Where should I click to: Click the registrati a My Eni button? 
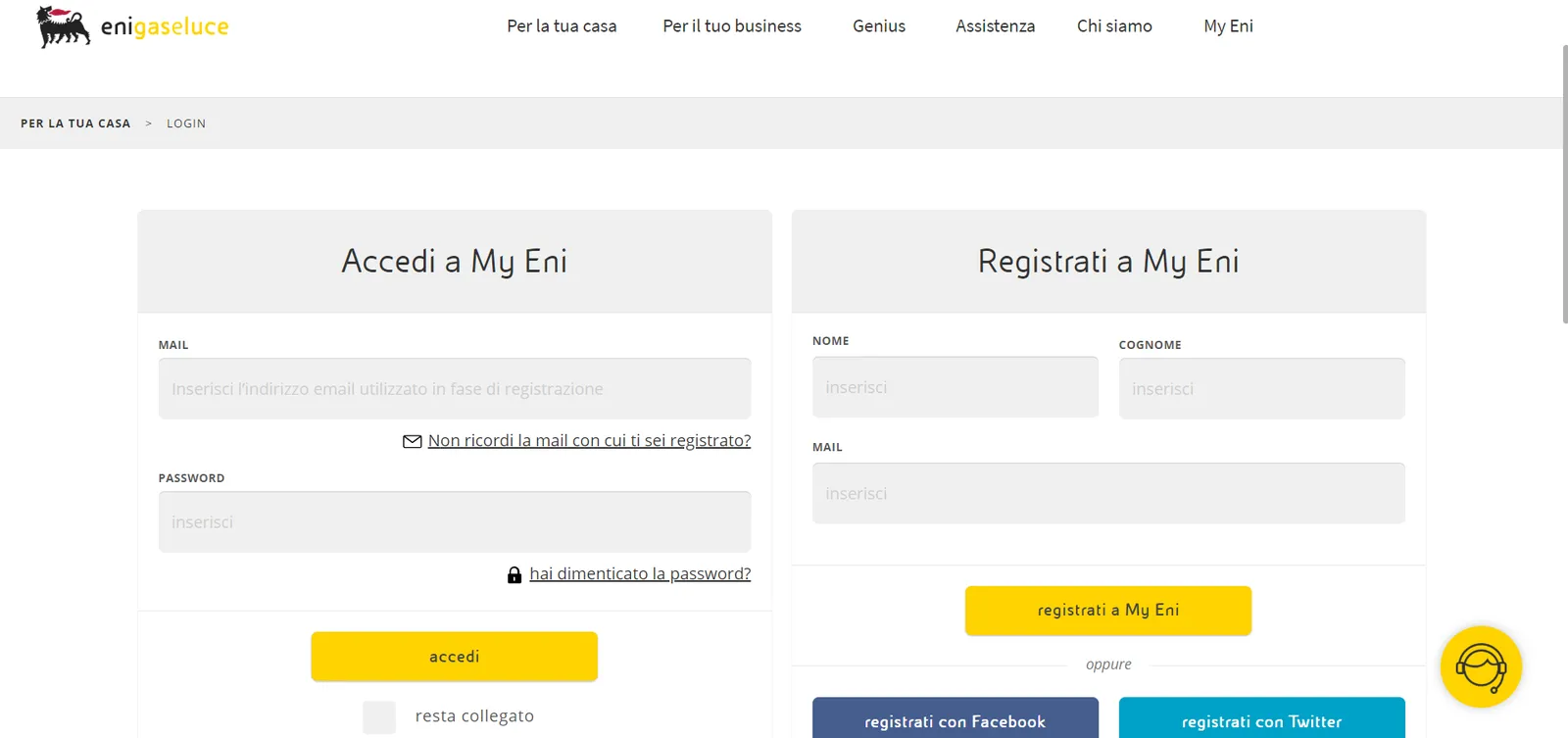click(x=1108, y=611)
